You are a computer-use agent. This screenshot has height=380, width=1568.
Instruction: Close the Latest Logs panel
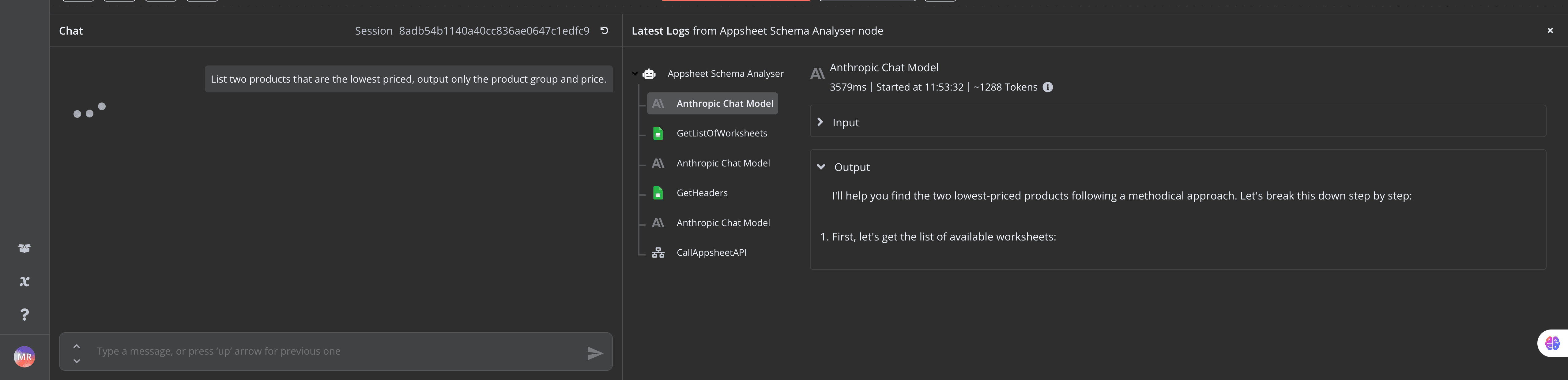click(1550, 30)
